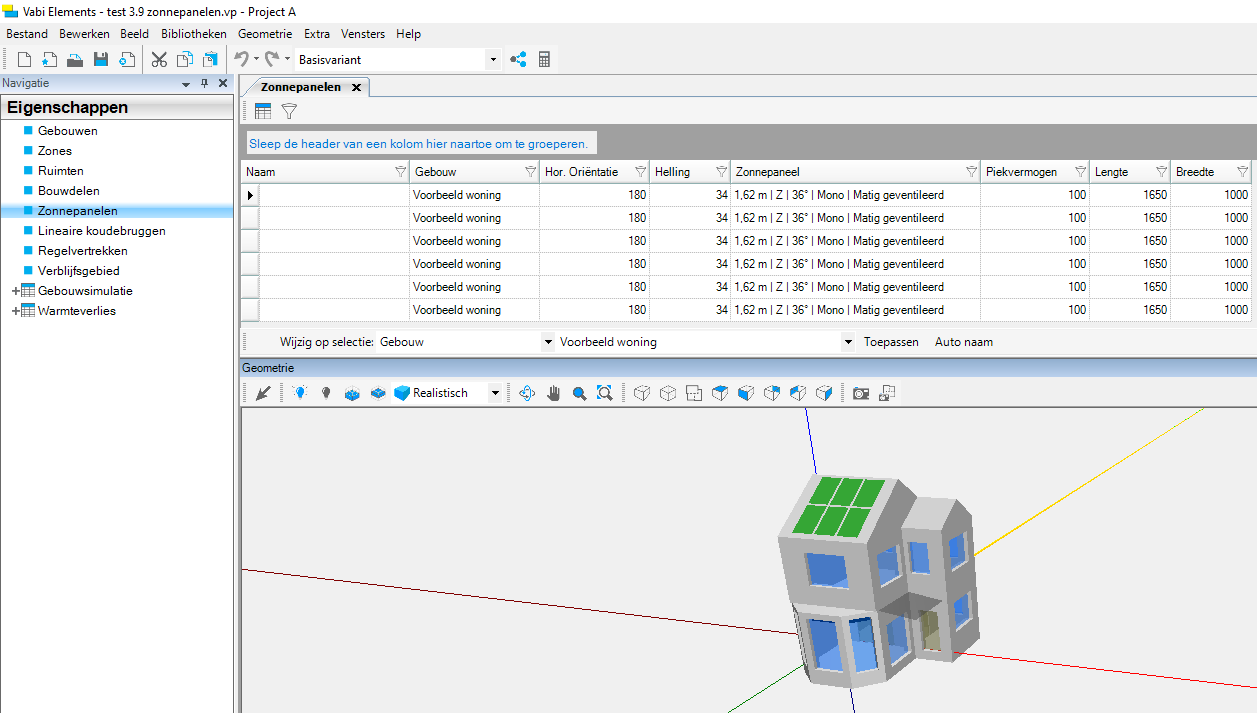Click the orbit/rotate view tool

(x=527, y=394)
